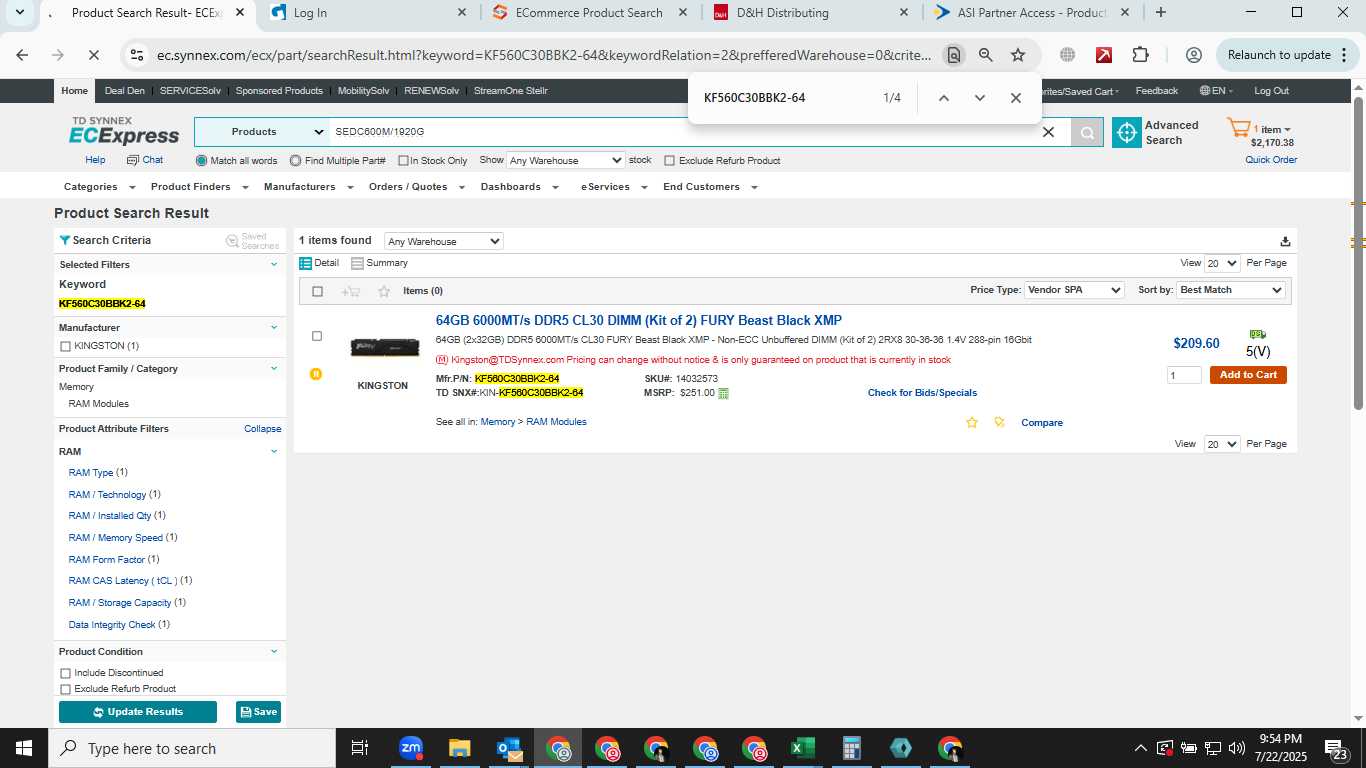Click the MSRP calculator icon
The image size is (1366, 768).
(724, 393)
